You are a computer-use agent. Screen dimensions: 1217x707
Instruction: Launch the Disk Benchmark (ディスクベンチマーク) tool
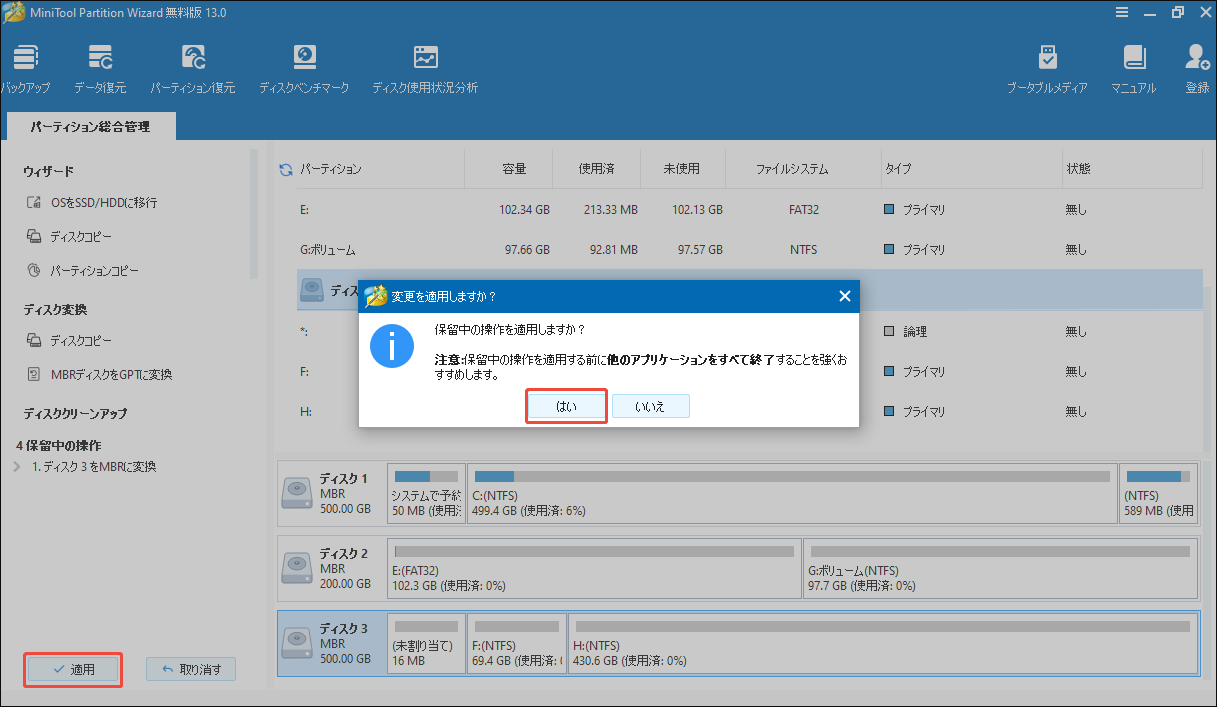click(304, 68)
